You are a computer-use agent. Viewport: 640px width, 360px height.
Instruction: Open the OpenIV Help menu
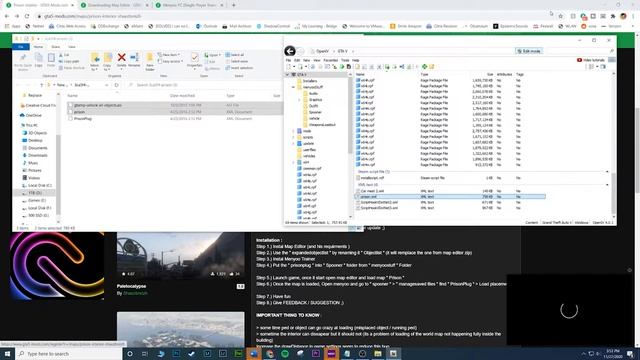pyautogui.click(x=356, y=60)
